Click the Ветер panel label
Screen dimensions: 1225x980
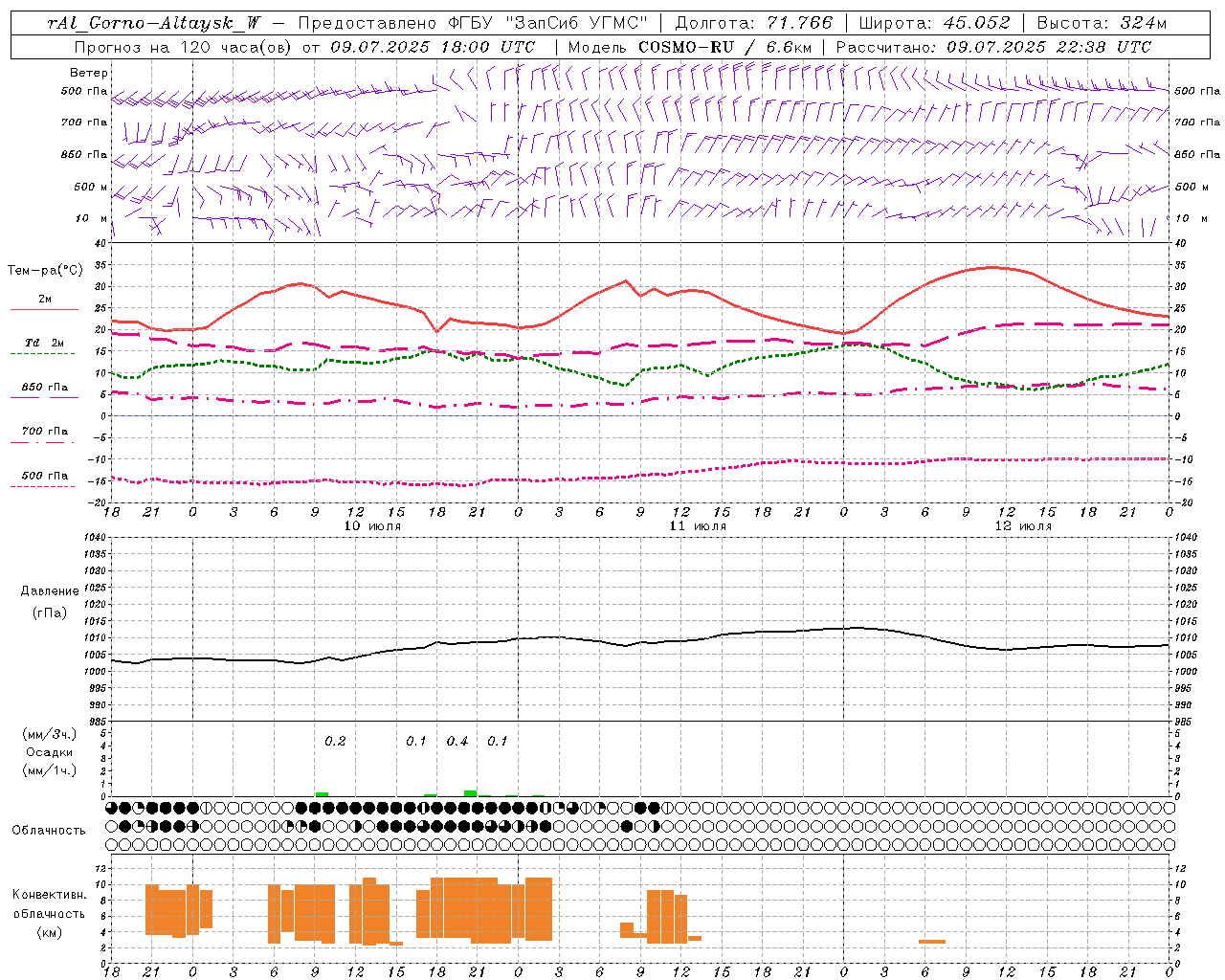pos(89,73)
